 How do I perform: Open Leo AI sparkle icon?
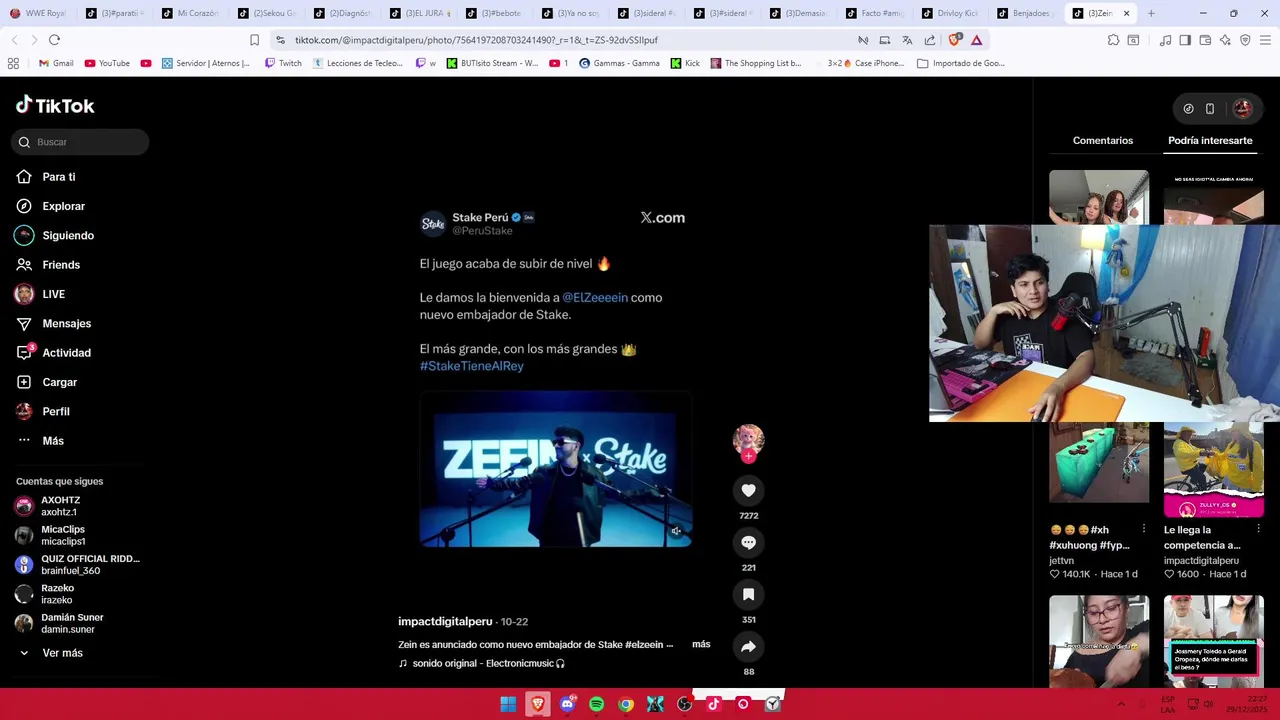coord(1225,40)
